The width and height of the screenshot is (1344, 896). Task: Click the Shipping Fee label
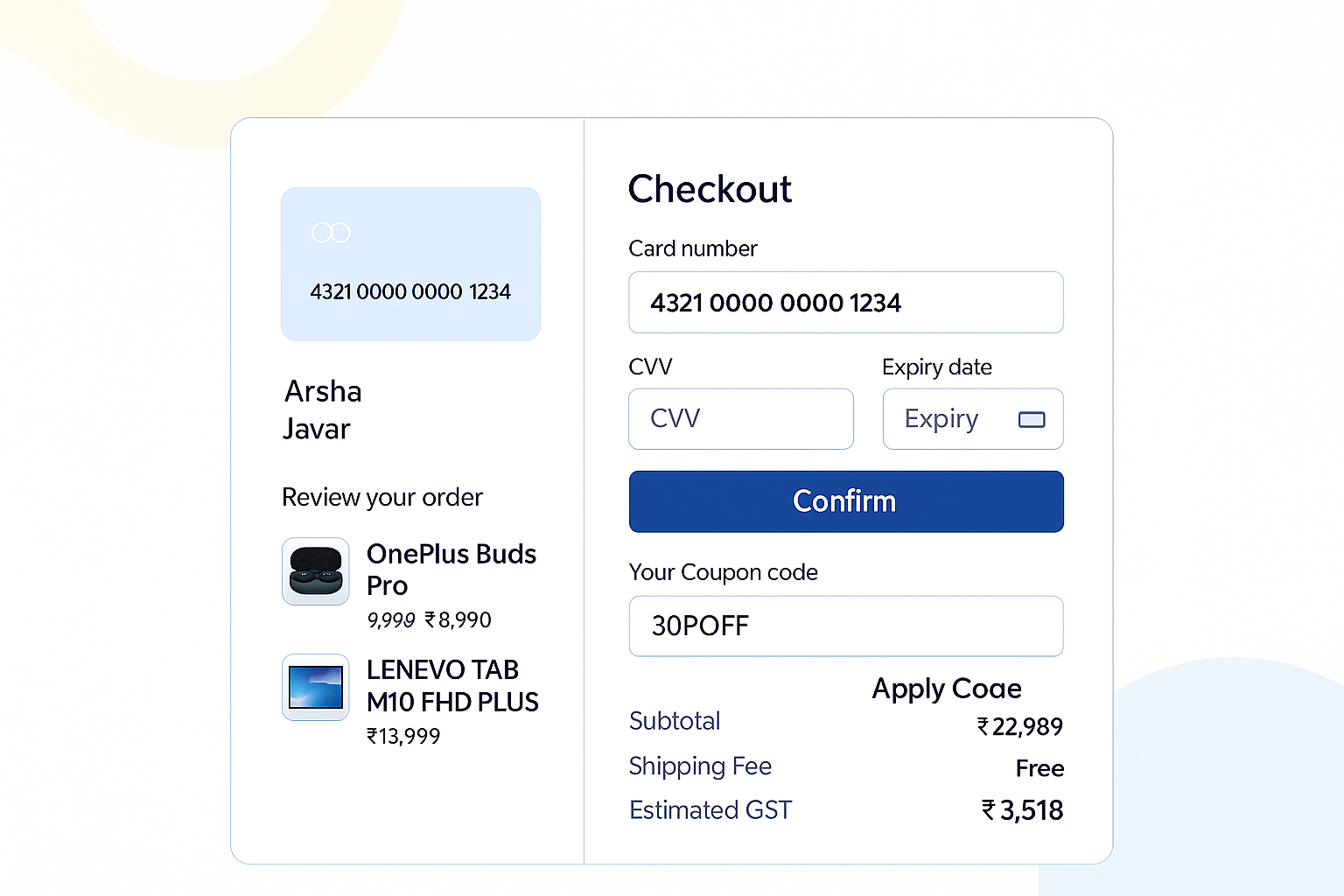click(700, 766)
